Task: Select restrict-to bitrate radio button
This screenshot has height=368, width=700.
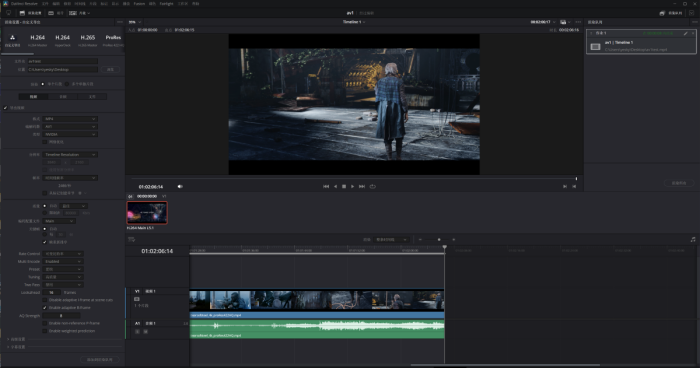Action: click(x=45, y=213)
